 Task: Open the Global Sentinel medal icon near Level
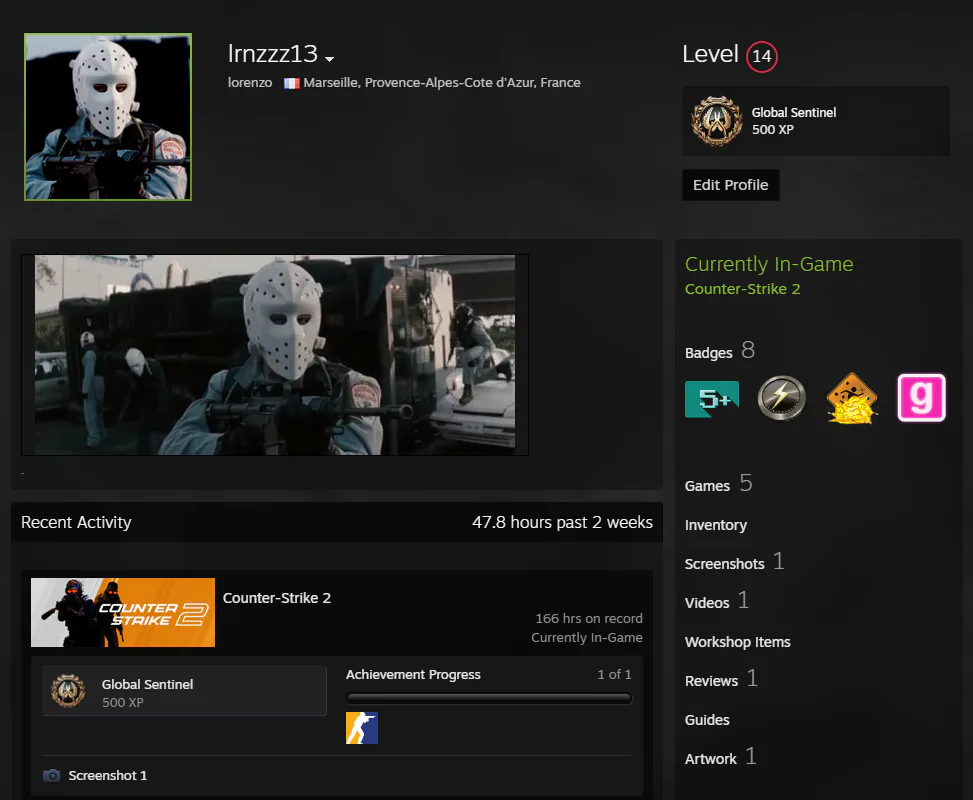pyautogui.click(x=717, y=121)
